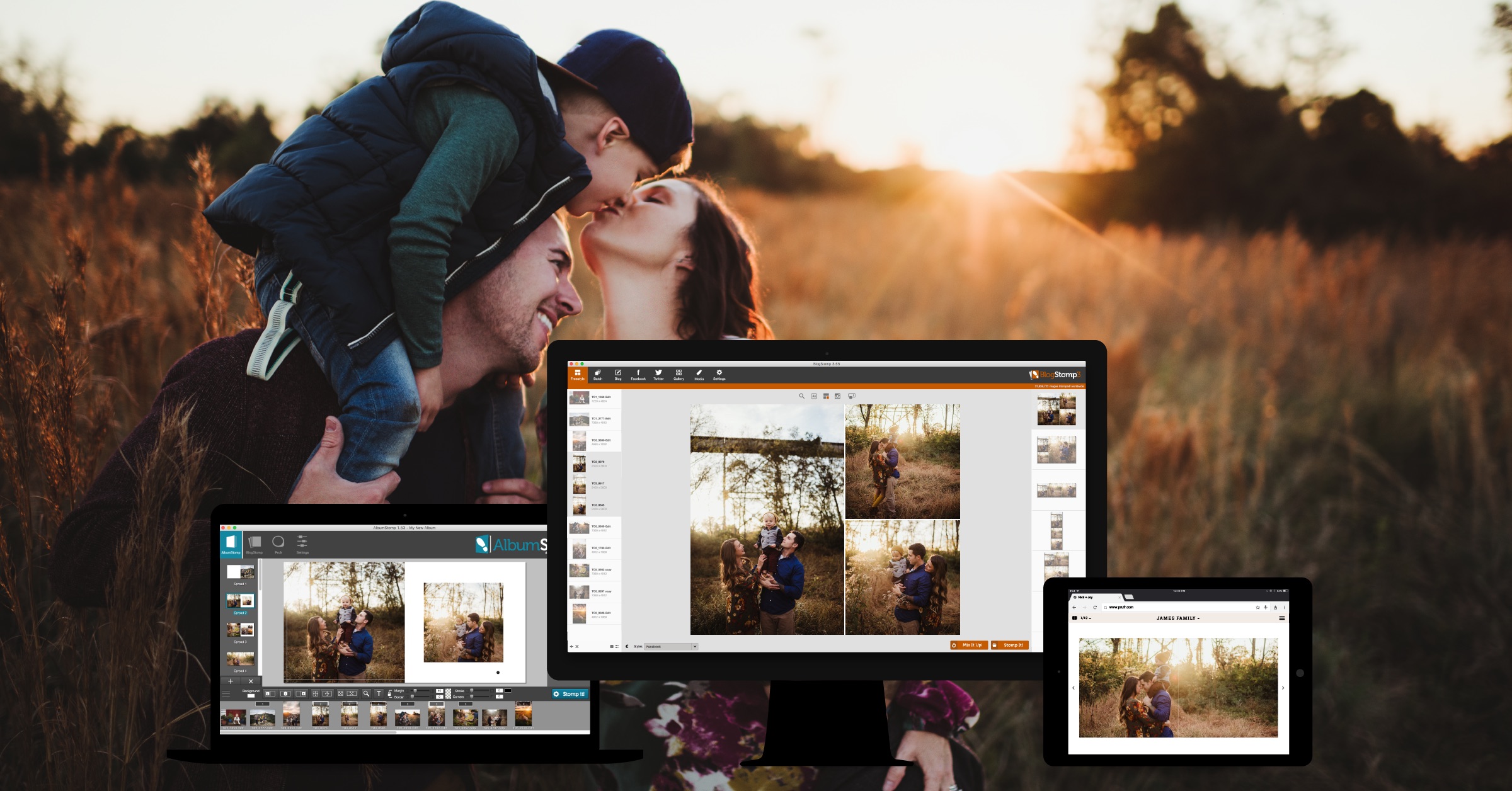The height and width of the screenshot is (791, 1512).
Task: Remove an image with the X icon in BlogStomp list
Action: [x=577, y=647]
